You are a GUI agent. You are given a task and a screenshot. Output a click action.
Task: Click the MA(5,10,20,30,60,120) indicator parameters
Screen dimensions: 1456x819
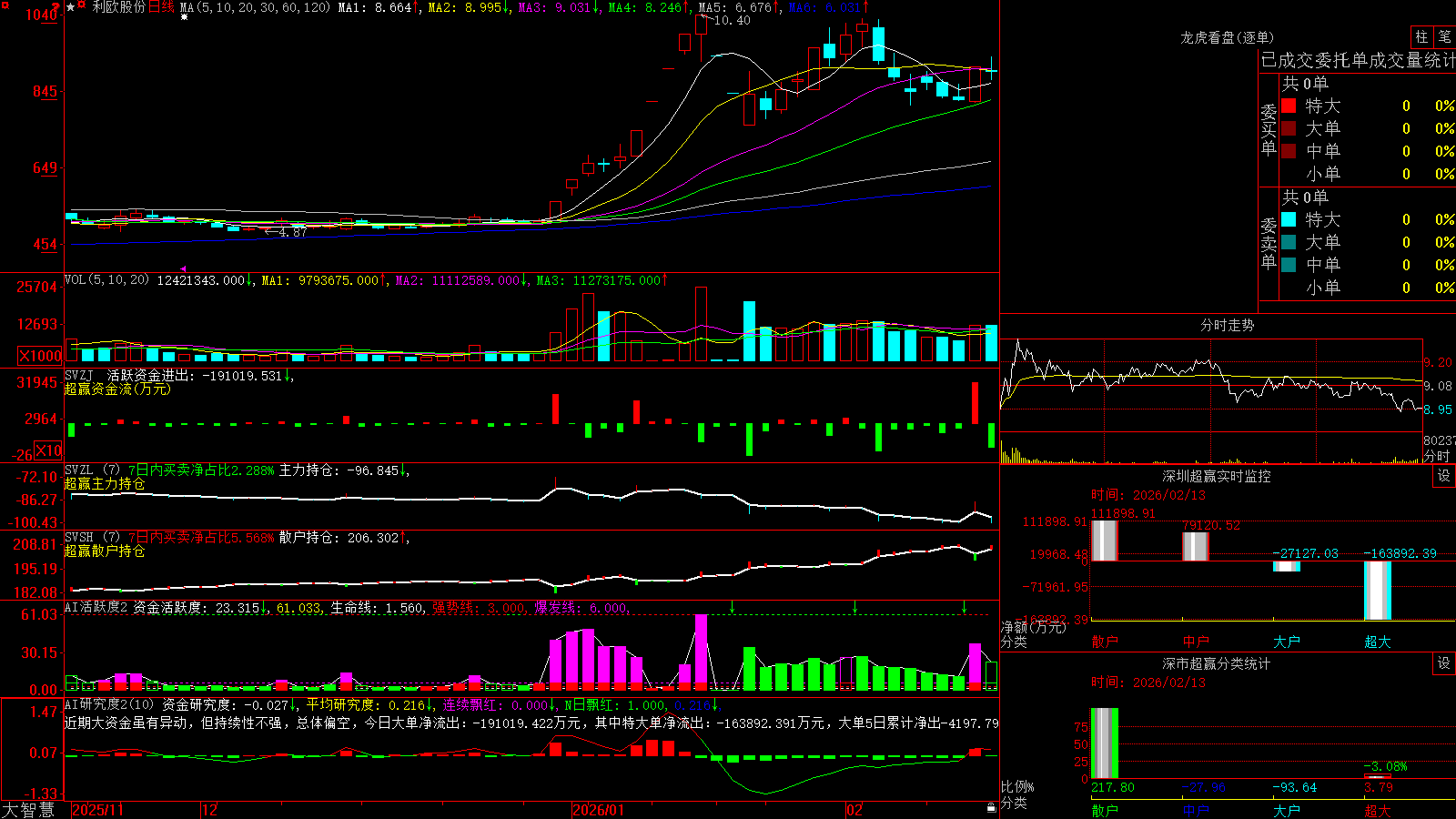[x=255, y=7]
